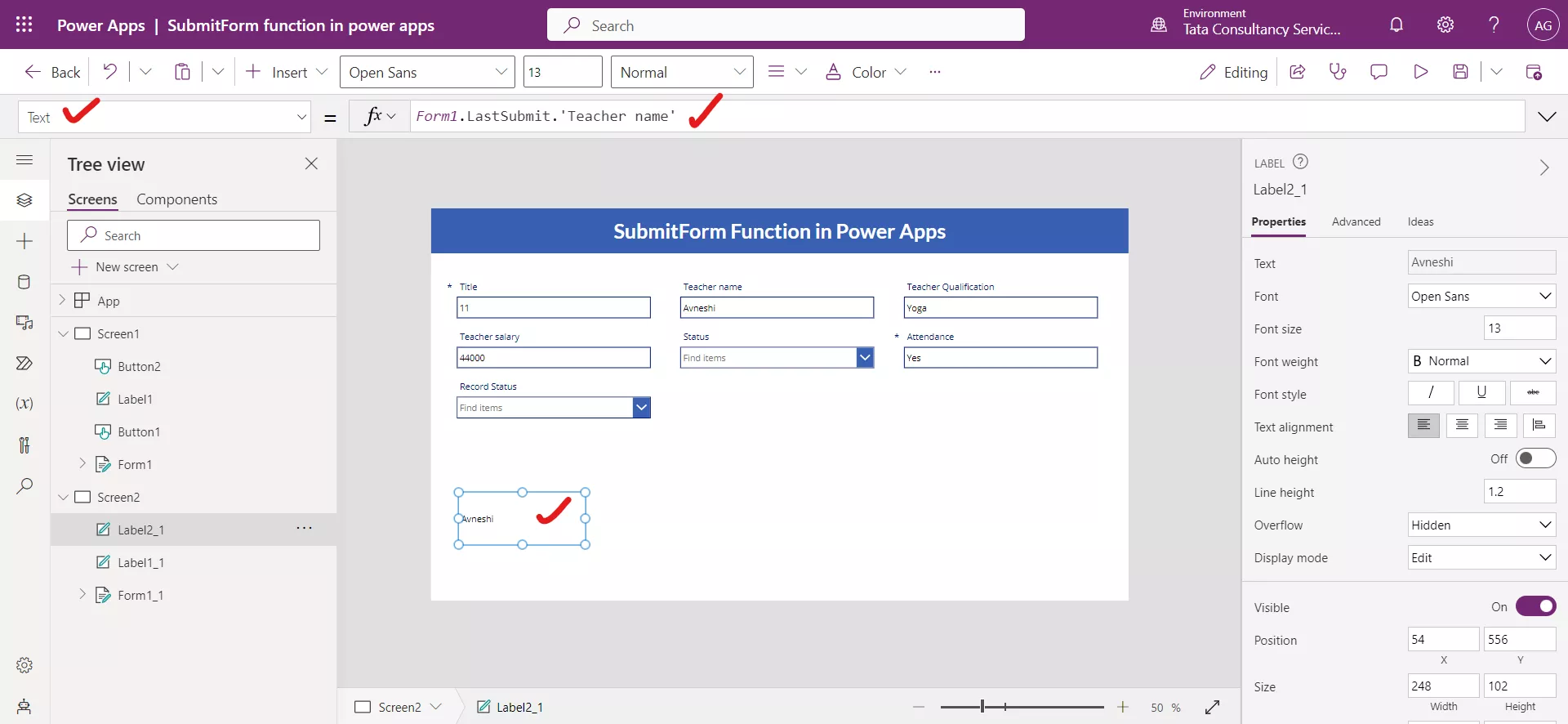Open the Variables (x) icon
This screenshot has height=724, width=1568.
[24, 404]
